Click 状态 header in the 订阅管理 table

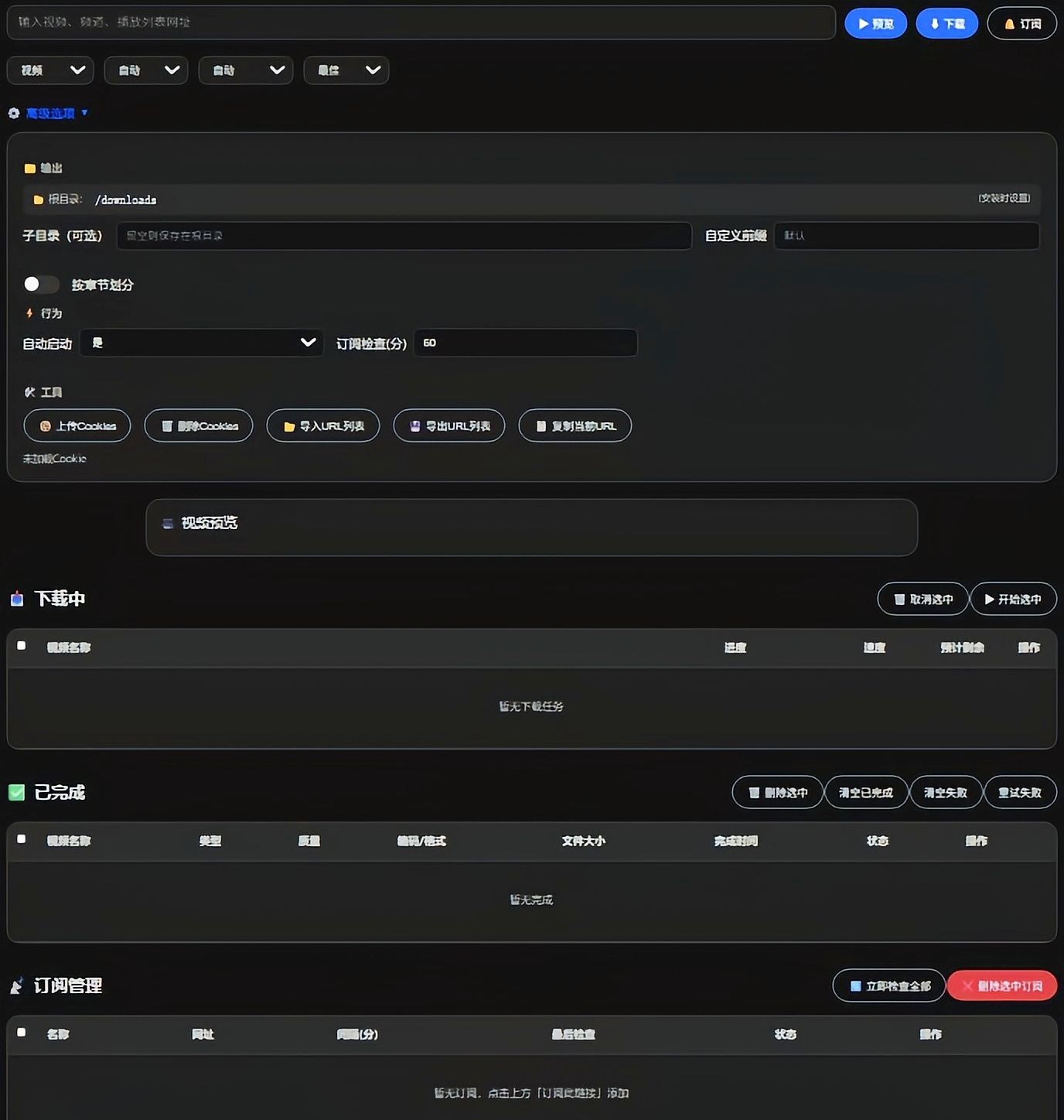pos(786,1034)
